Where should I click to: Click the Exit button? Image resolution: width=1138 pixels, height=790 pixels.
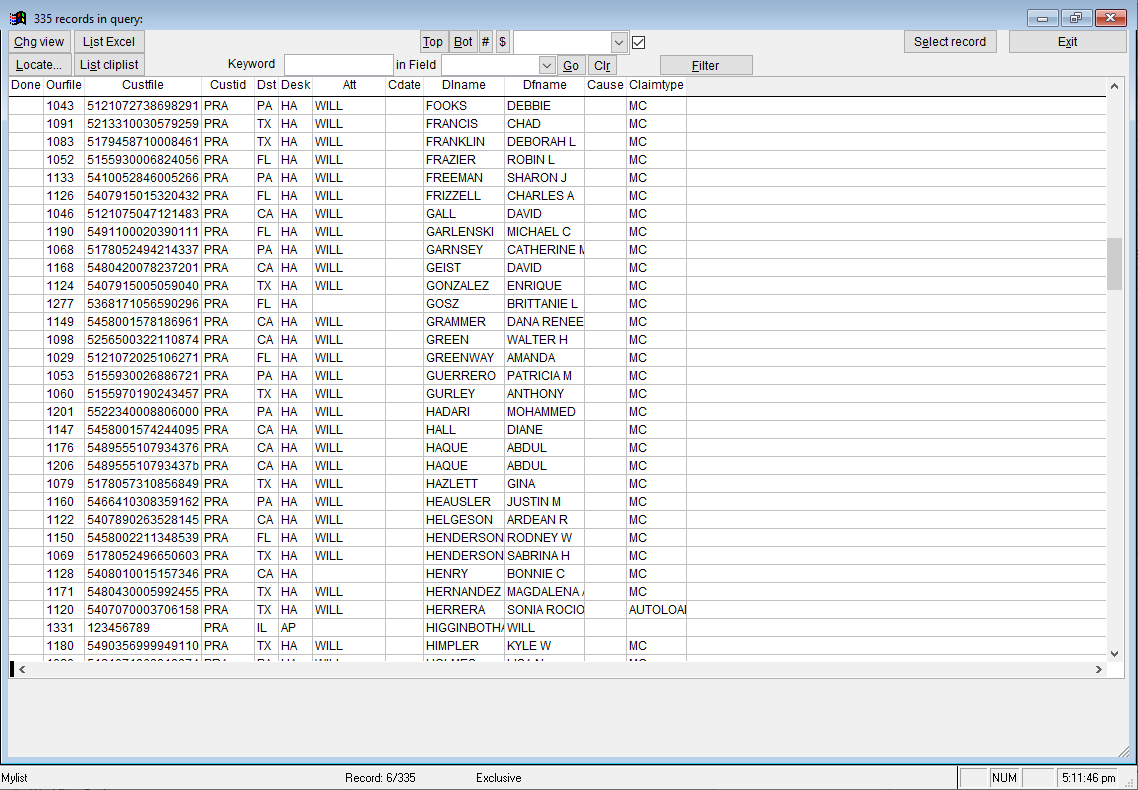[x=1067, y=42]
